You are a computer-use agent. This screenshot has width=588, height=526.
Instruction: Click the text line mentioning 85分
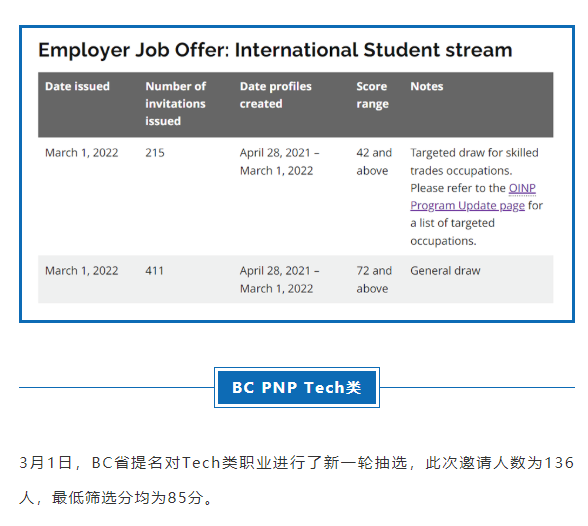[116, 498]
